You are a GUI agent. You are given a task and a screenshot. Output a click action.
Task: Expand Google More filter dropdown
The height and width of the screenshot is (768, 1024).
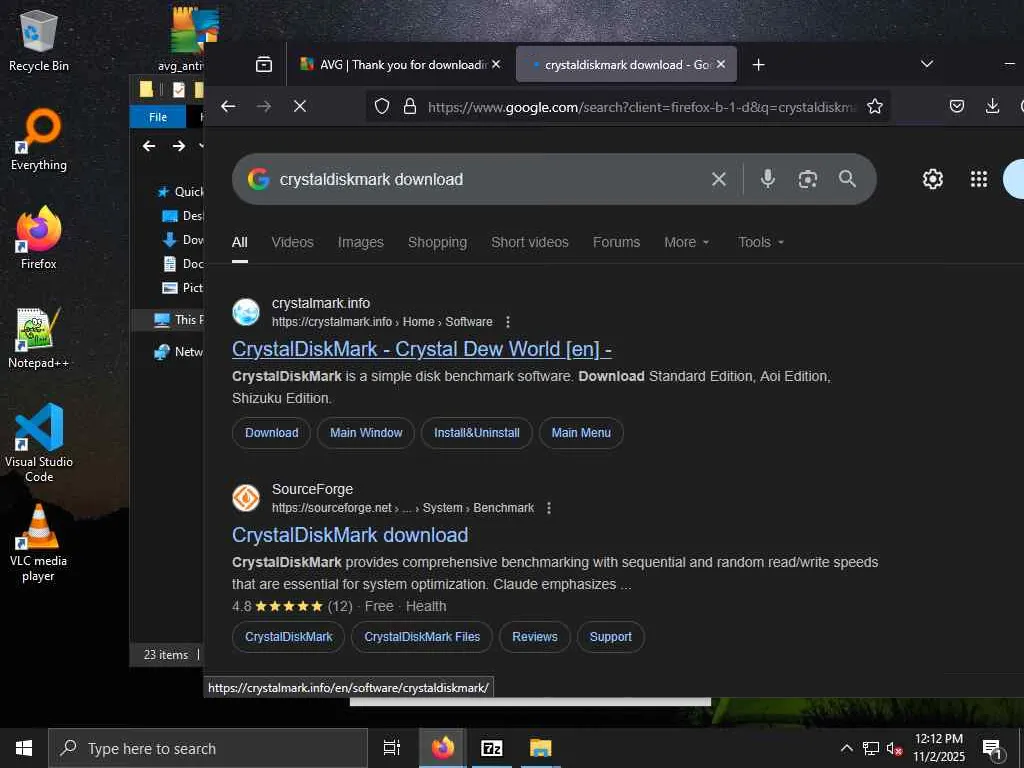(686, 242)
